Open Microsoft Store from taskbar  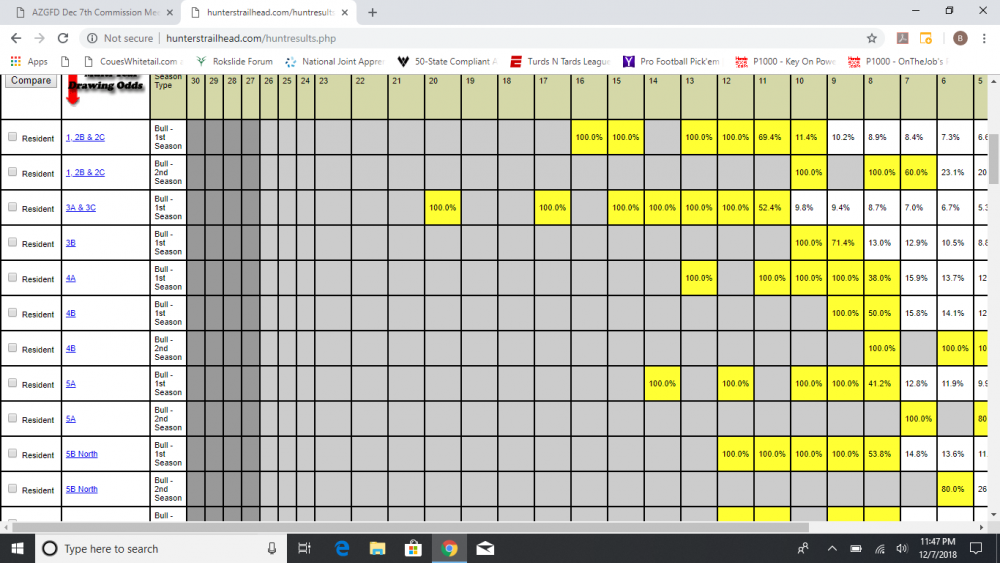[x=413, y=548]
